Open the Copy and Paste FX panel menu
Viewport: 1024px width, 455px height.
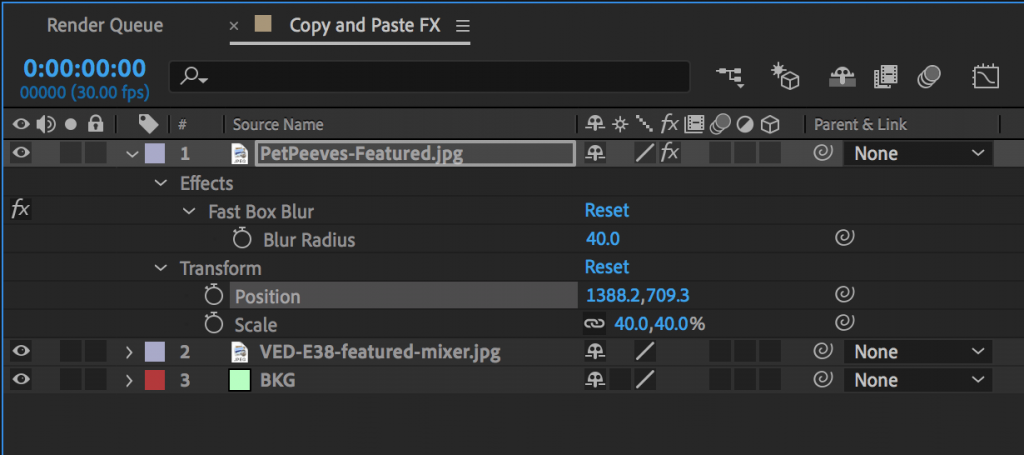coord(462,26)
